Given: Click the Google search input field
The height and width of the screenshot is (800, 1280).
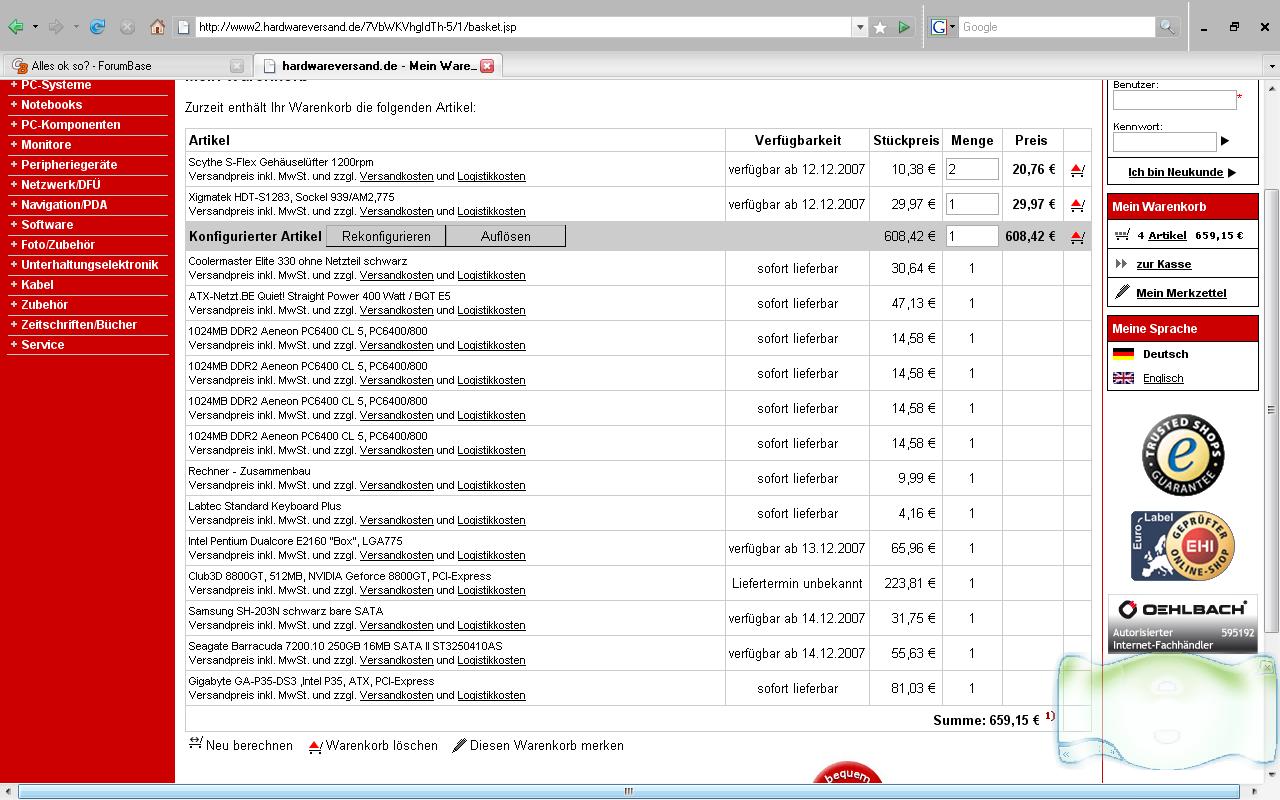Looking at the screenshot, I should click(1056, 27).
